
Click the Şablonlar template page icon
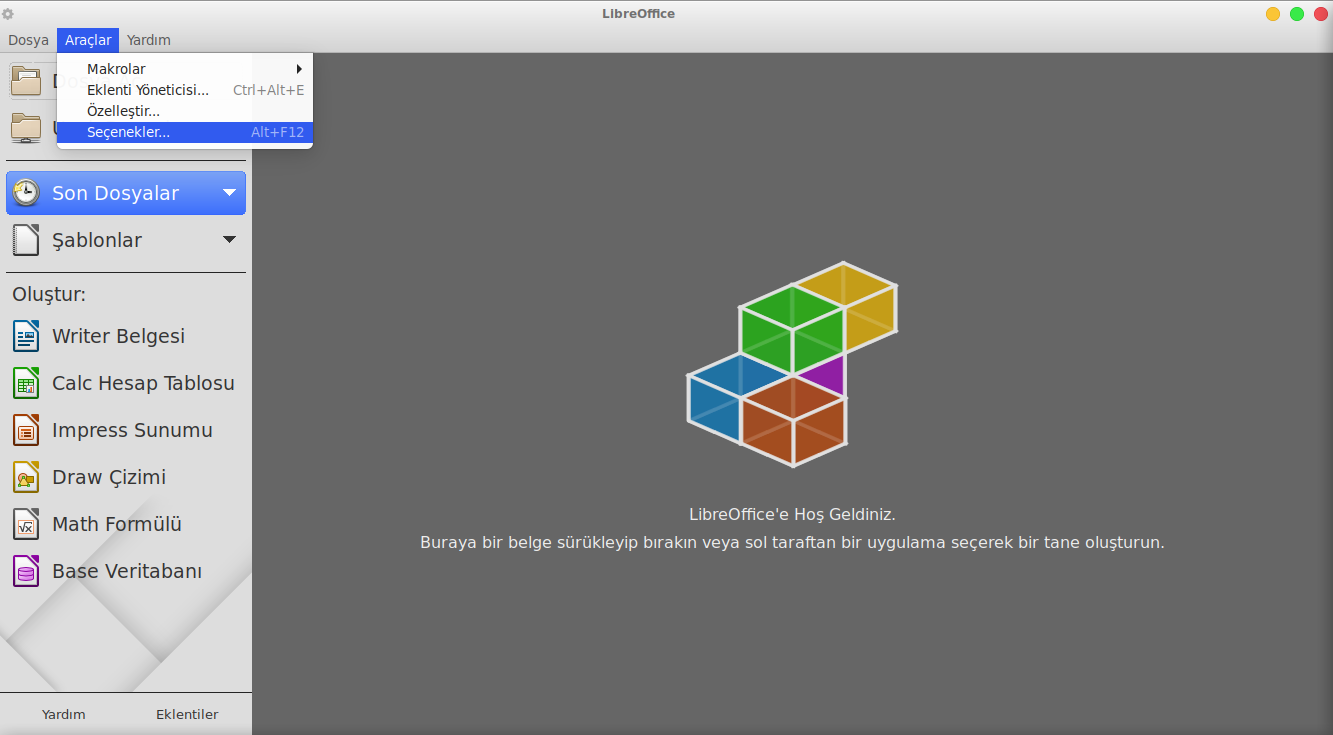[x=26, y=240]
